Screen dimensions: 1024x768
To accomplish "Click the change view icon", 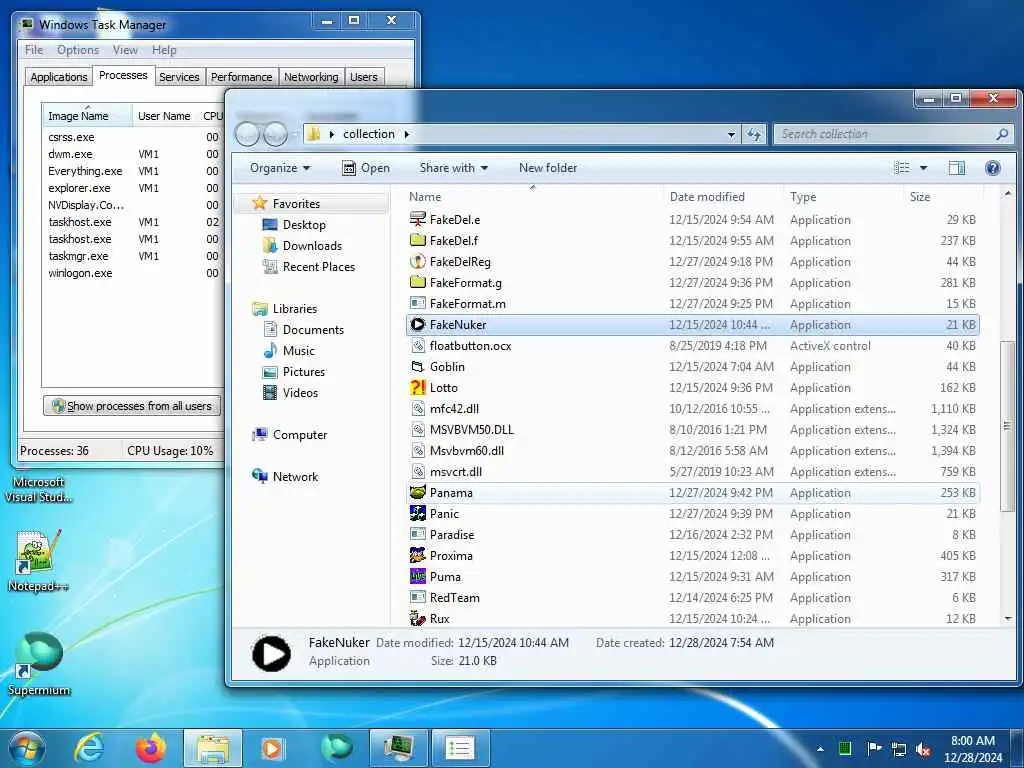I will click(902, 168).
